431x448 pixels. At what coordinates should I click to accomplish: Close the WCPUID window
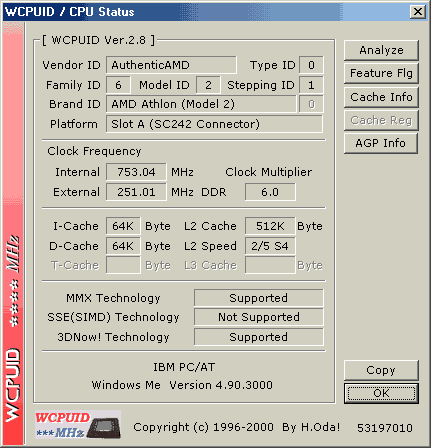click(x=418, y=12)
